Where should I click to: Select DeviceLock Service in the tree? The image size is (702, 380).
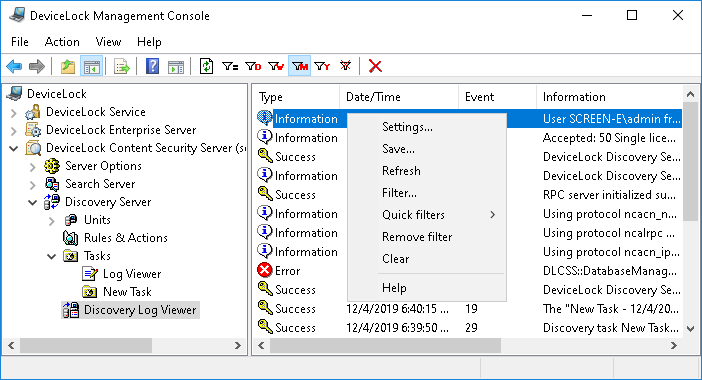tap(96, 112)
